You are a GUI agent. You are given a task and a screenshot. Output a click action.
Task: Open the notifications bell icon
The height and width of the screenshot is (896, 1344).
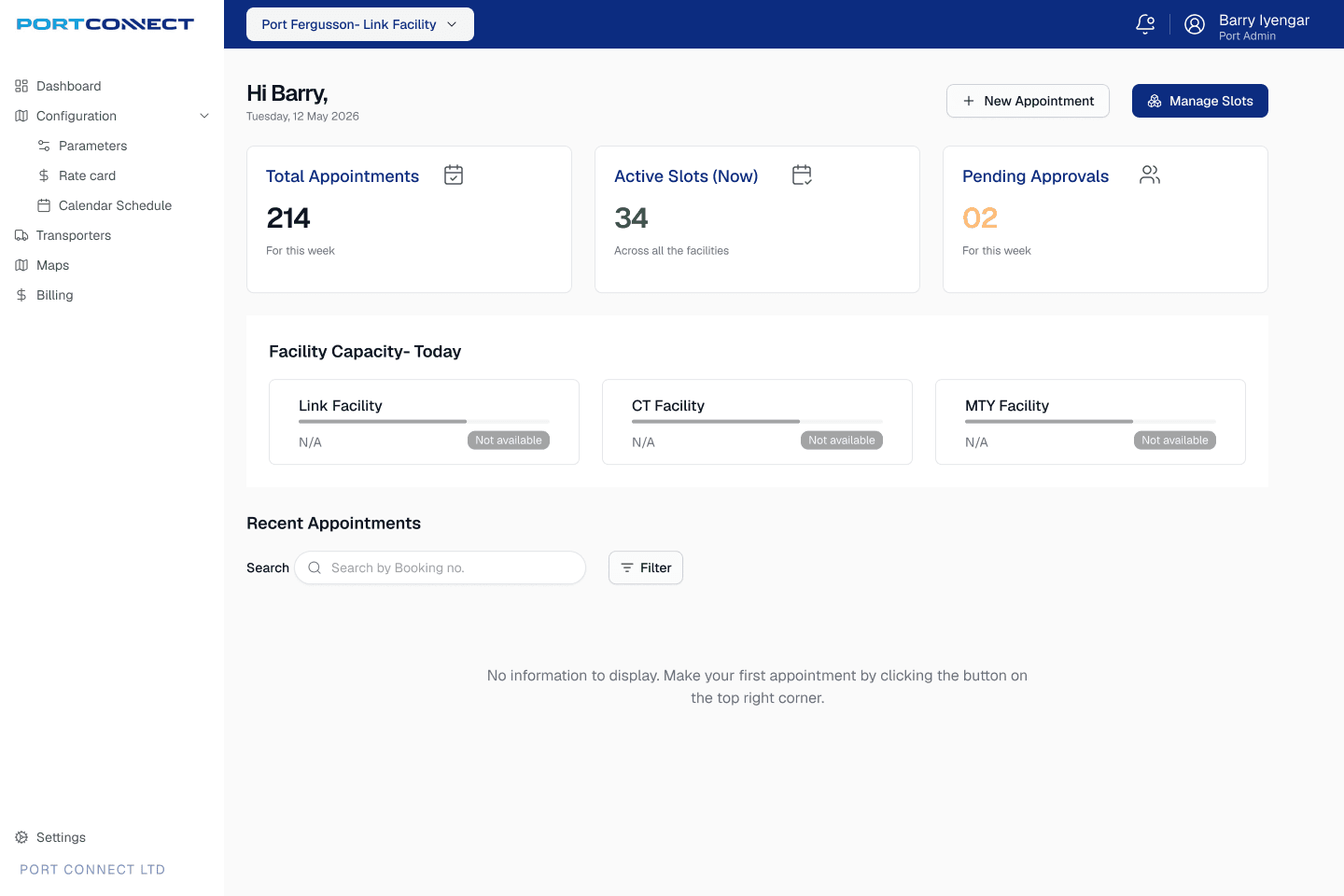pyautogui.click(x=1145, y=24)
